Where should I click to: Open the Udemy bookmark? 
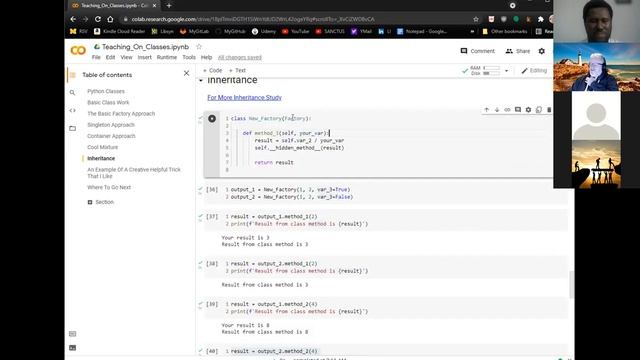[264, 31]
